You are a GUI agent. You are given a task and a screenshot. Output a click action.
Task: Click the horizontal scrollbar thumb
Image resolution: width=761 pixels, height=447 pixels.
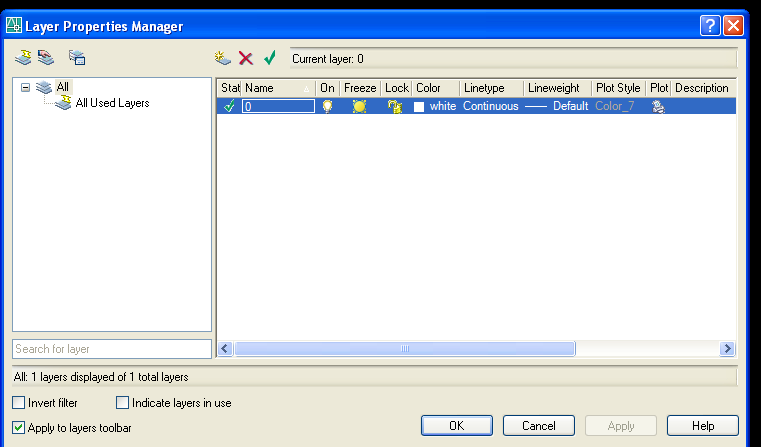pyautogui.click(x=405, y=348)
